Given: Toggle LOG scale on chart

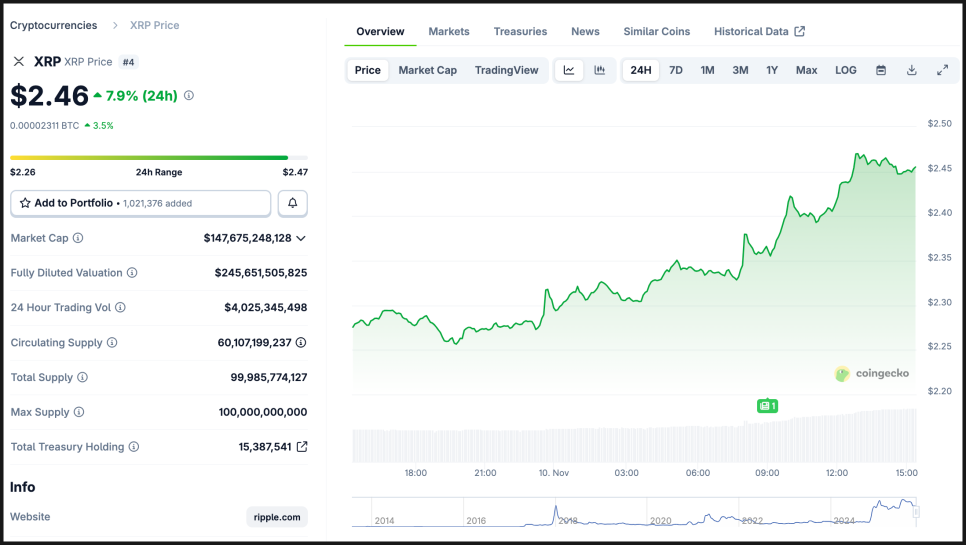Looking at the screenshot, I should click(x=846, y=70).
